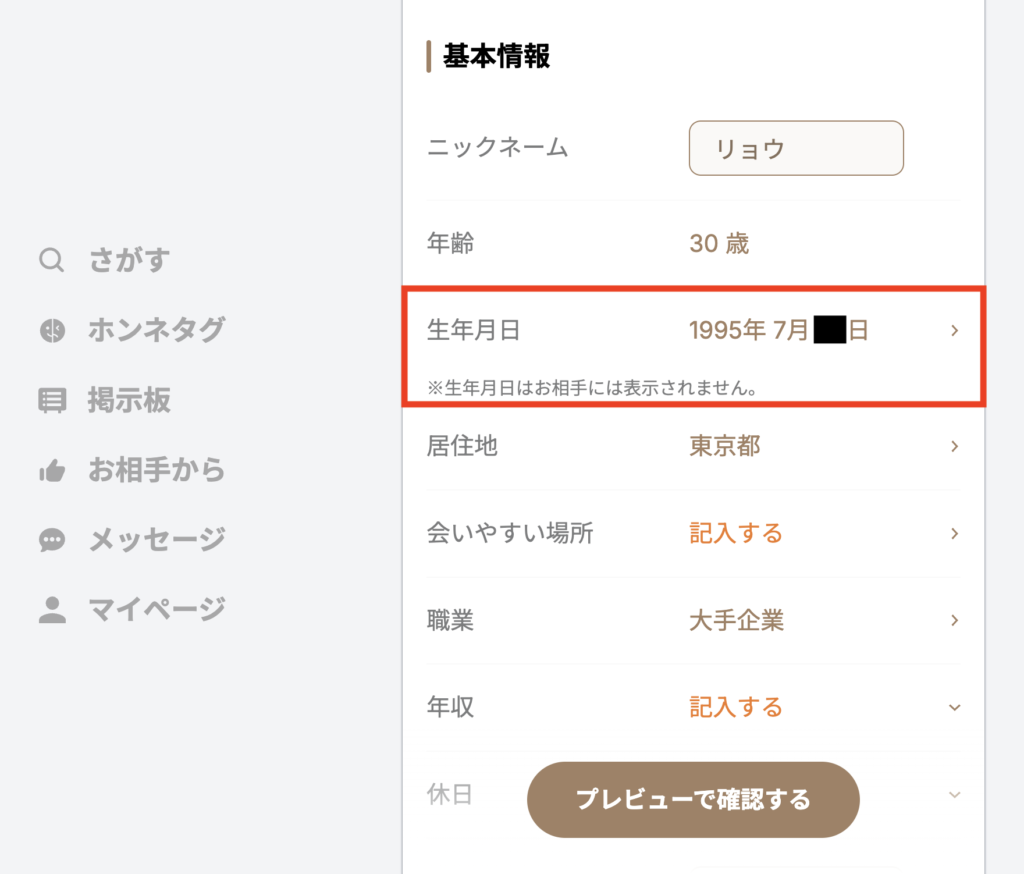
Task: Click chevron beside 会いやすい場所
Action: [x=952, y=533]
